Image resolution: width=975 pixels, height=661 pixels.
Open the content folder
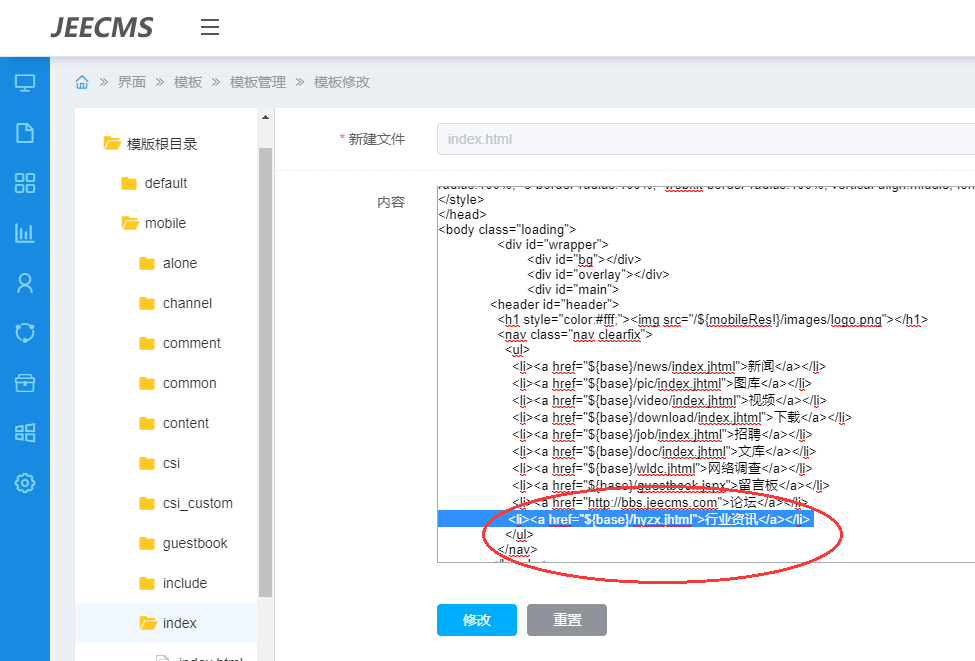coord(186,423)
